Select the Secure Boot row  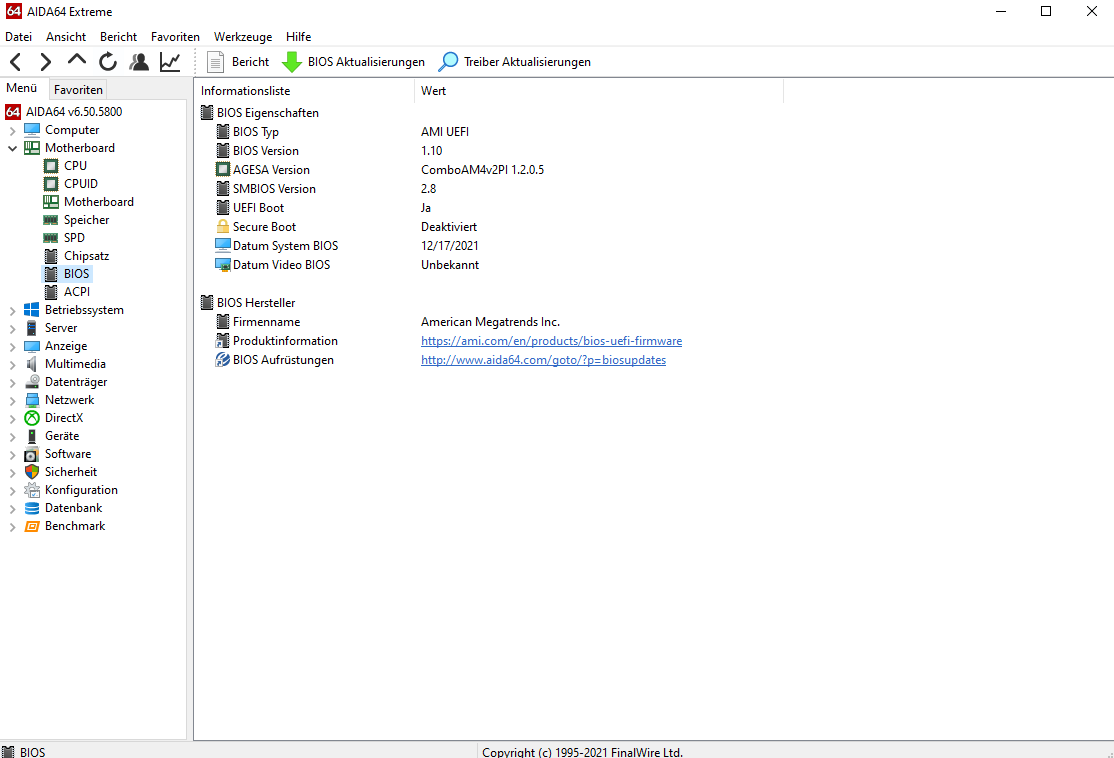click(x=490, y=227)
